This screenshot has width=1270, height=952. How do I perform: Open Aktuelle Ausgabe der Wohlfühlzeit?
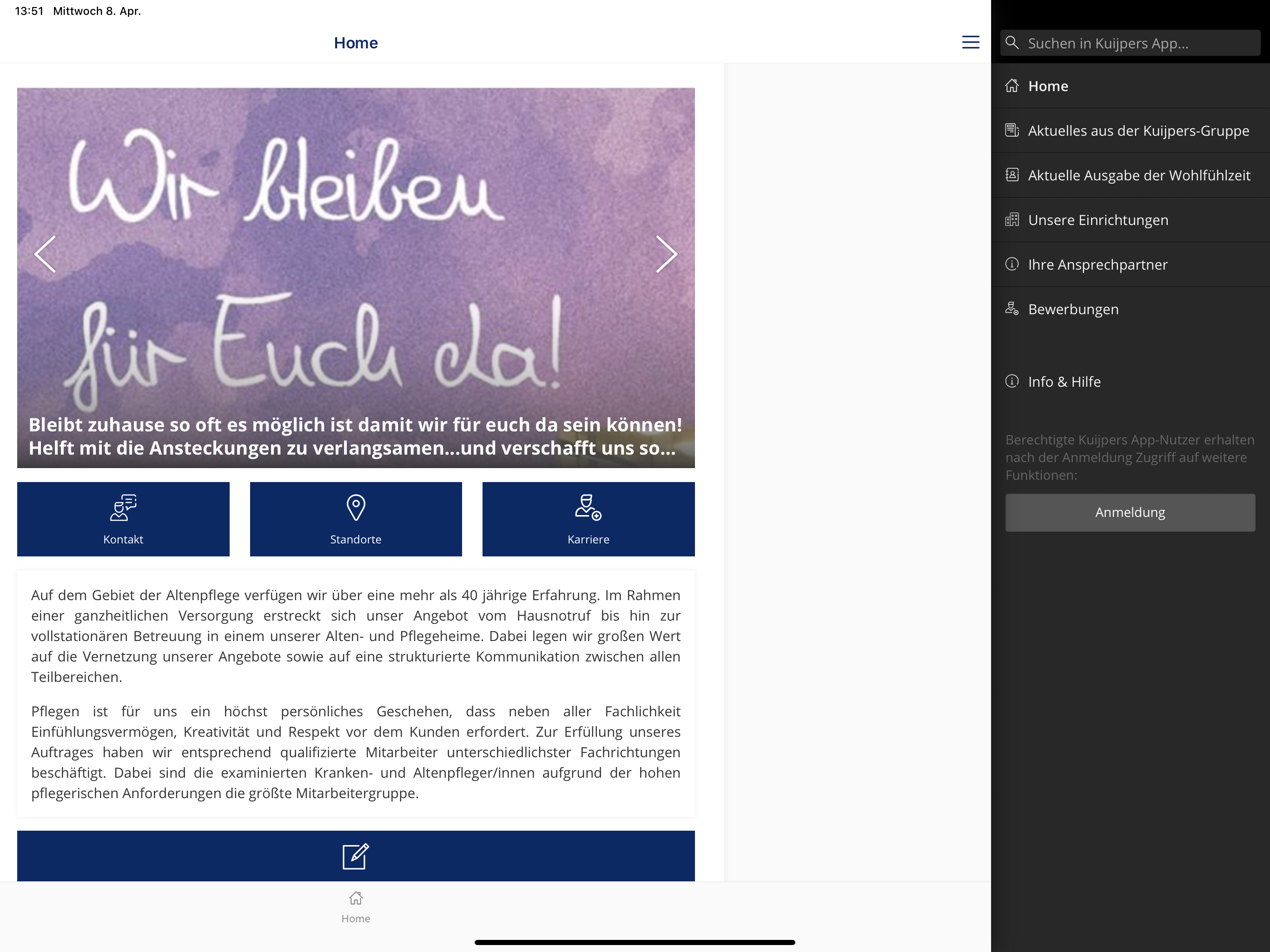pyautogui.click(x=1130, y=175)
